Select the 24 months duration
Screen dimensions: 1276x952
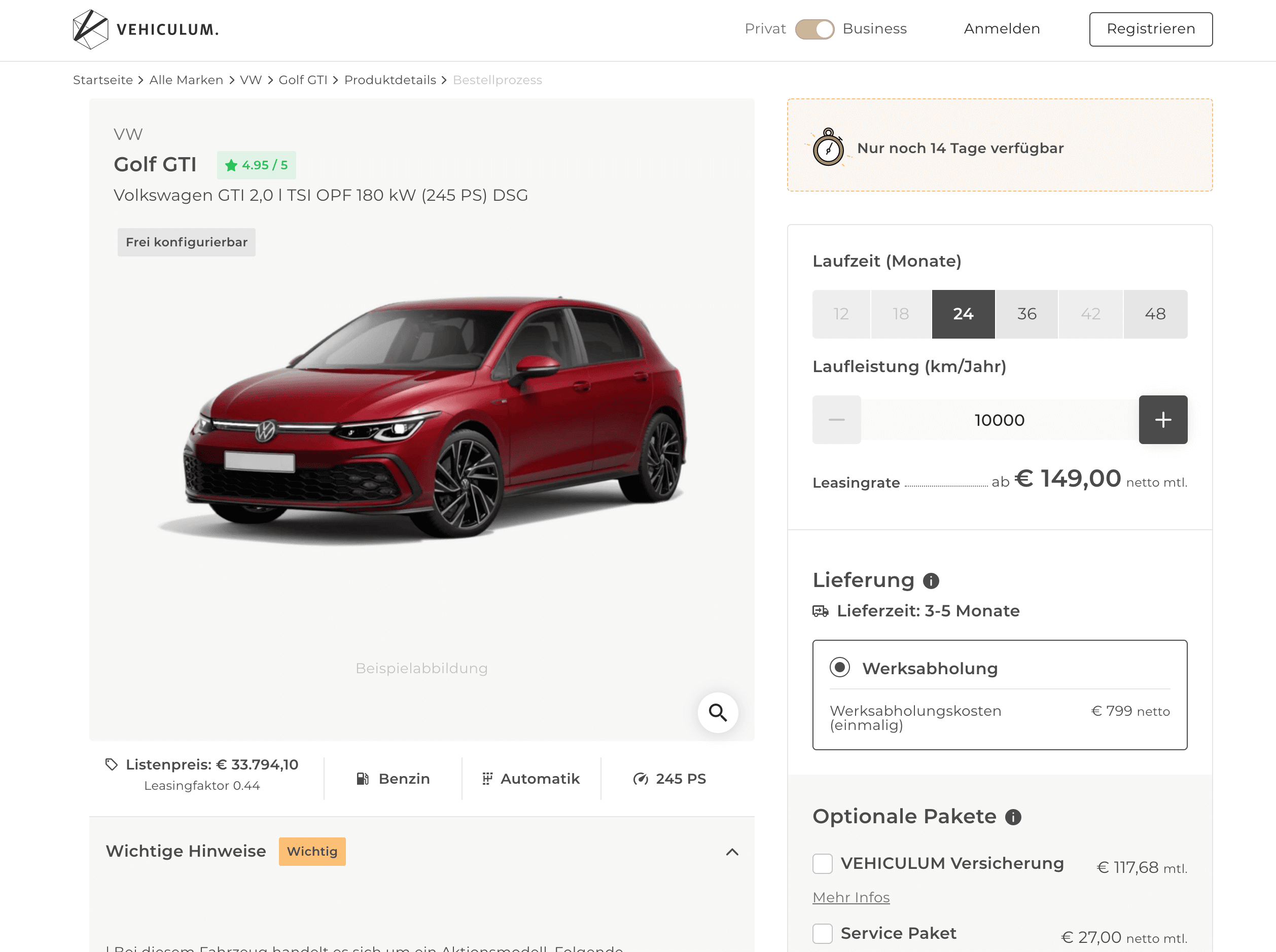tap(963, 314)
